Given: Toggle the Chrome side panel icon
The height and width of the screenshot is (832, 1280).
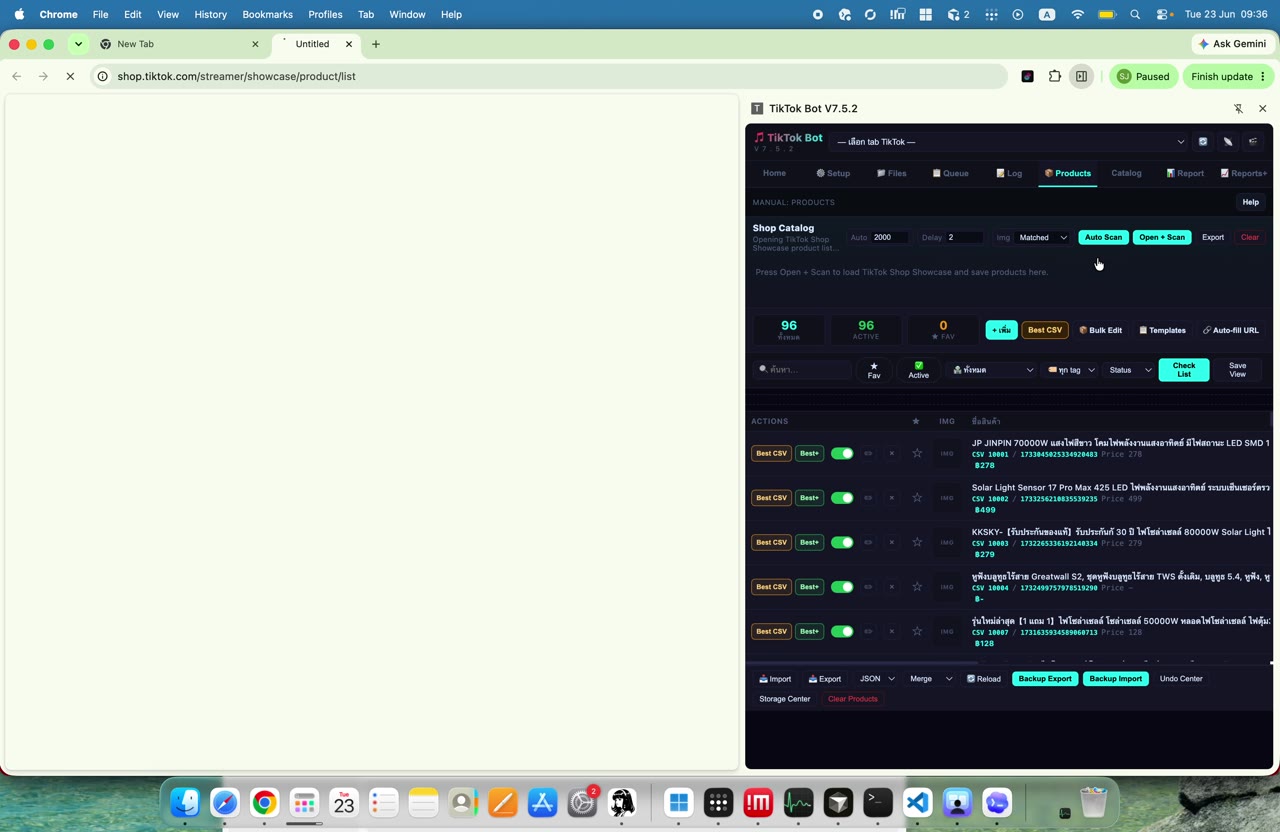Looking at the screenshot, I should pos(1081,76).
